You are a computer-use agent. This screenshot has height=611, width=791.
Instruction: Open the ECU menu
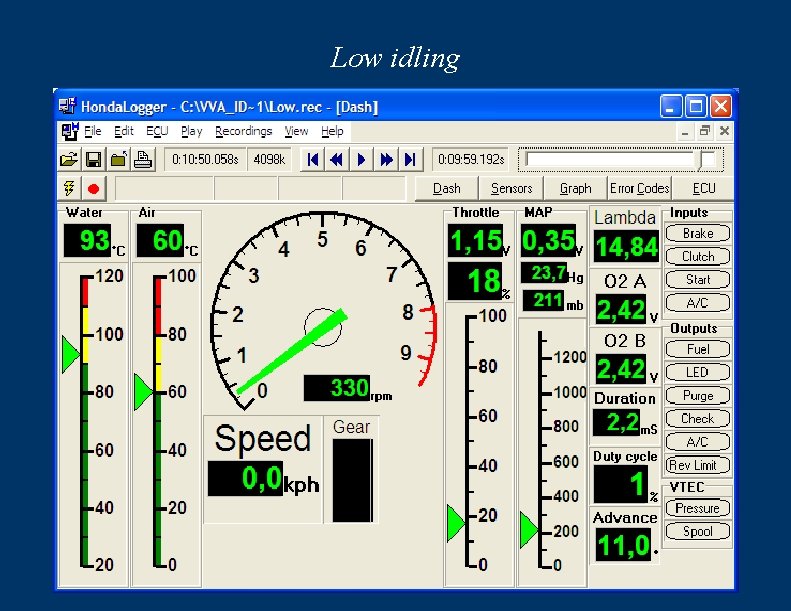click(157, 131)
